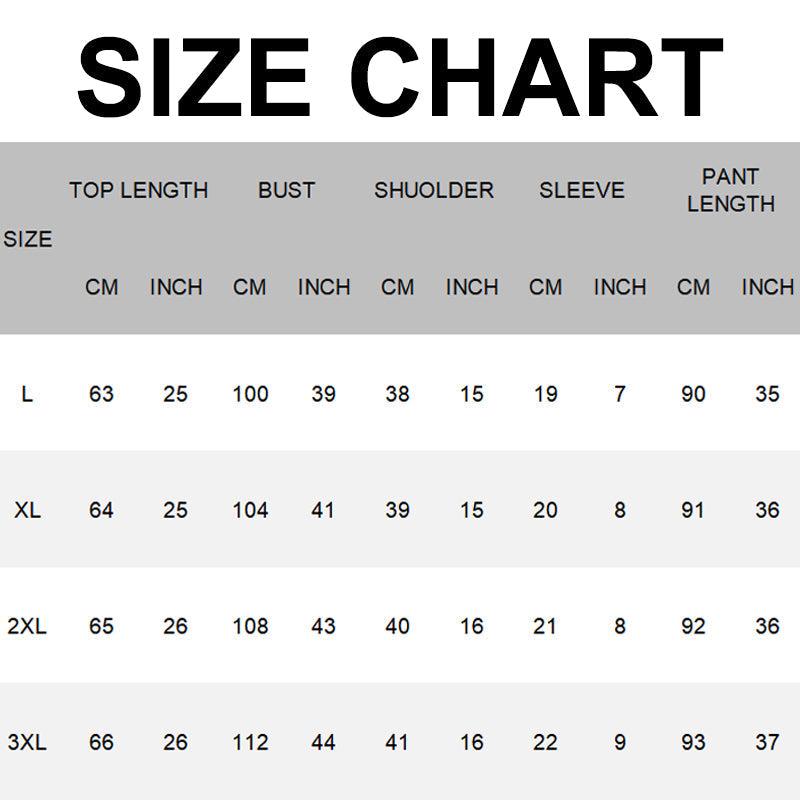Screen dimensions: 800x800
Task: Select the 2XL size row label
Action: point(27,627)
